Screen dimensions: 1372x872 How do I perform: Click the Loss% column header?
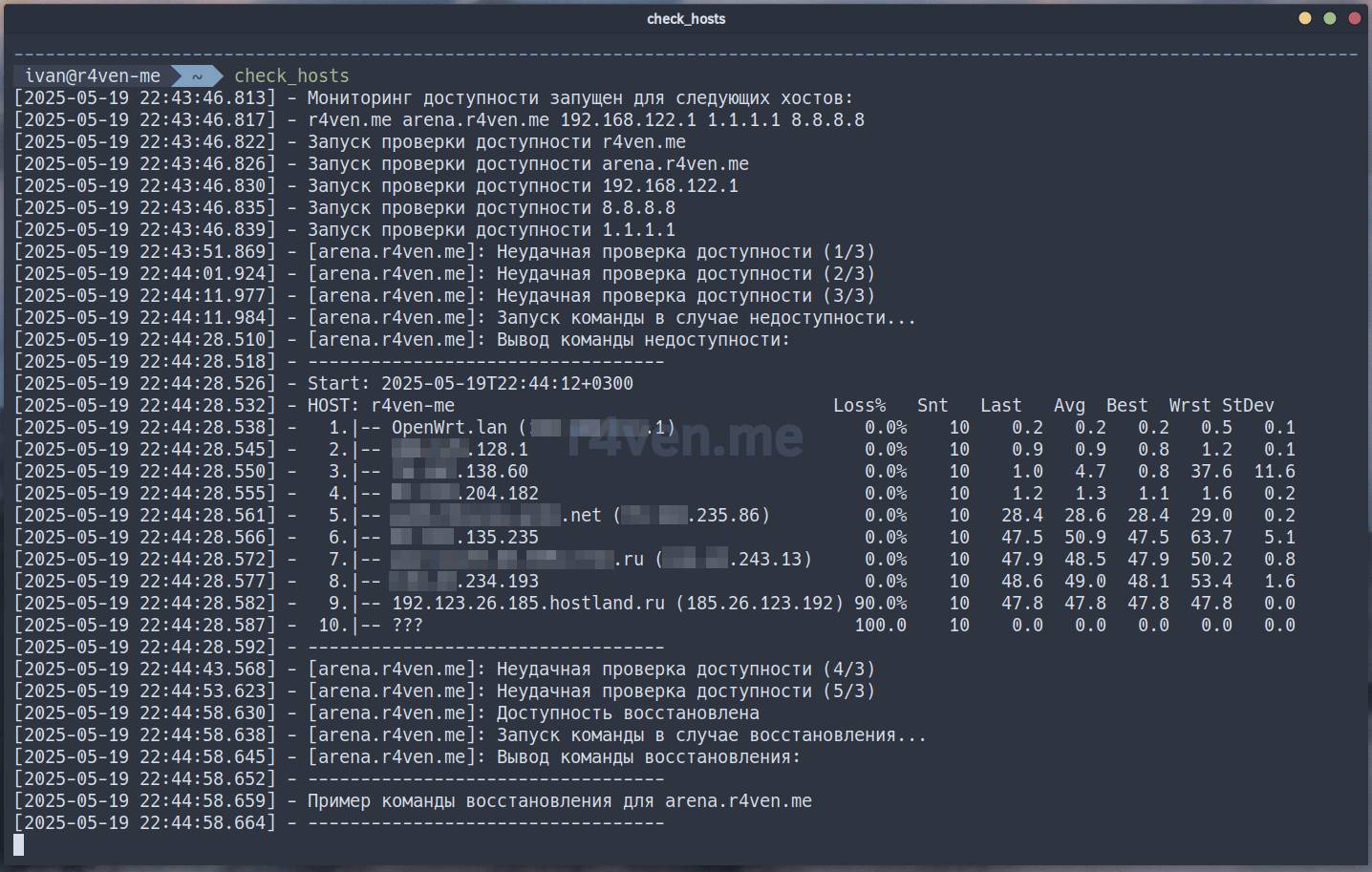[x=859, y=405]
